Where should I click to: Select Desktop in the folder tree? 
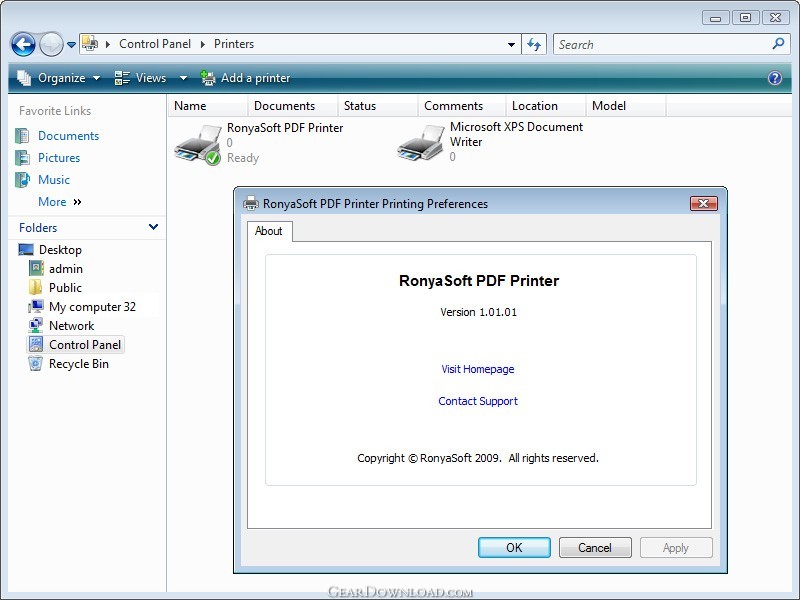pos(60,249)
